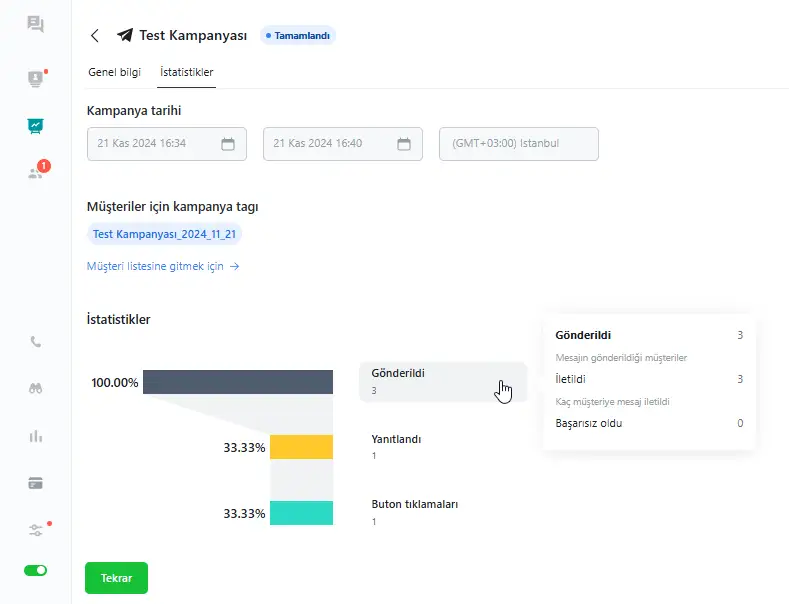Click the phone icon in the sidebar
The height and width of the screenshot is (604, 789).
point(36,342)
